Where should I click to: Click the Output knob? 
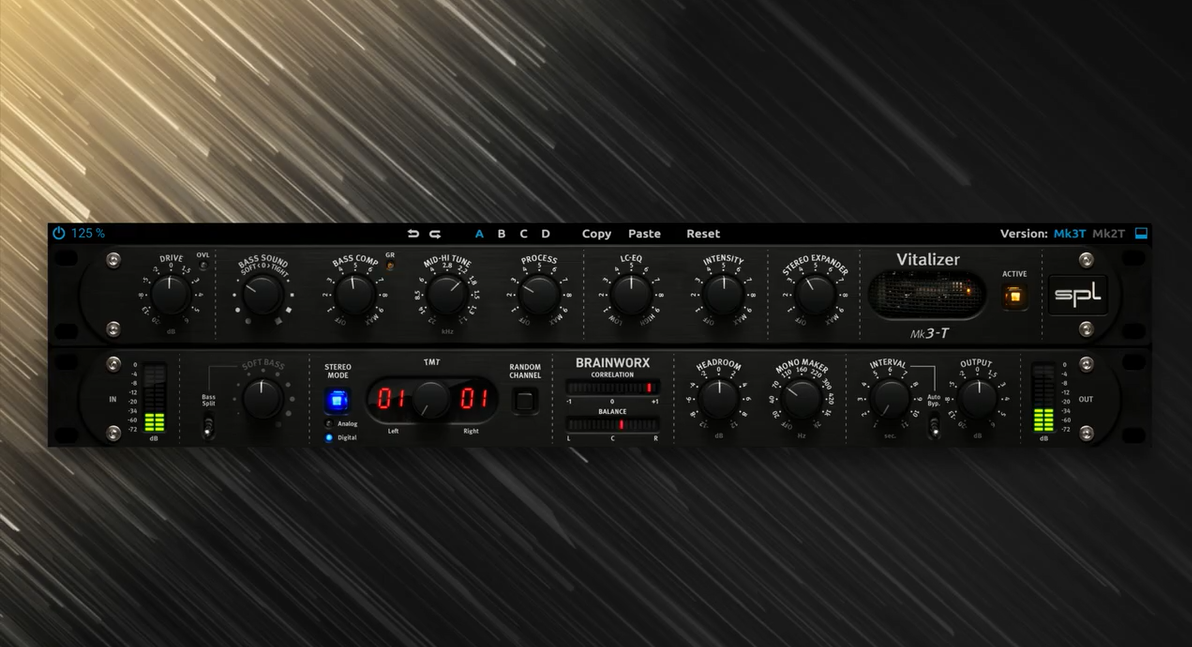tap(978, 398)
